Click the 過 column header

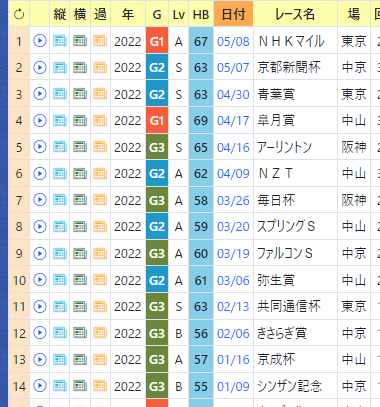coord(100,14)
